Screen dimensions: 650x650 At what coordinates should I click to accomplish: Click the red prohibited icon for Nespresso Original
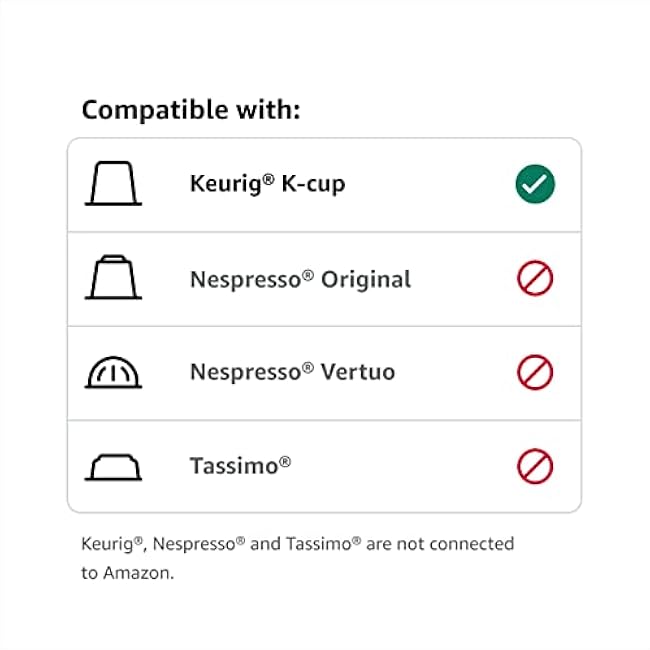(x=535, y=278)
